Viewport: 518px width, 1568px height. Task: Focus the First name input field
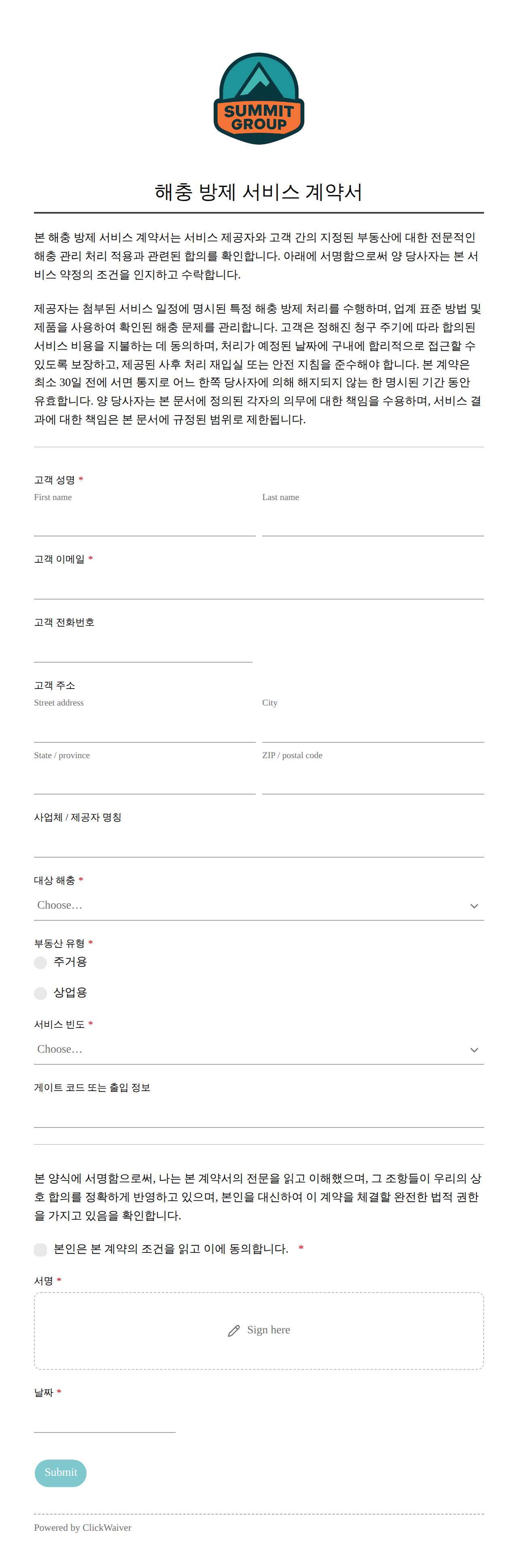[145, 521]
